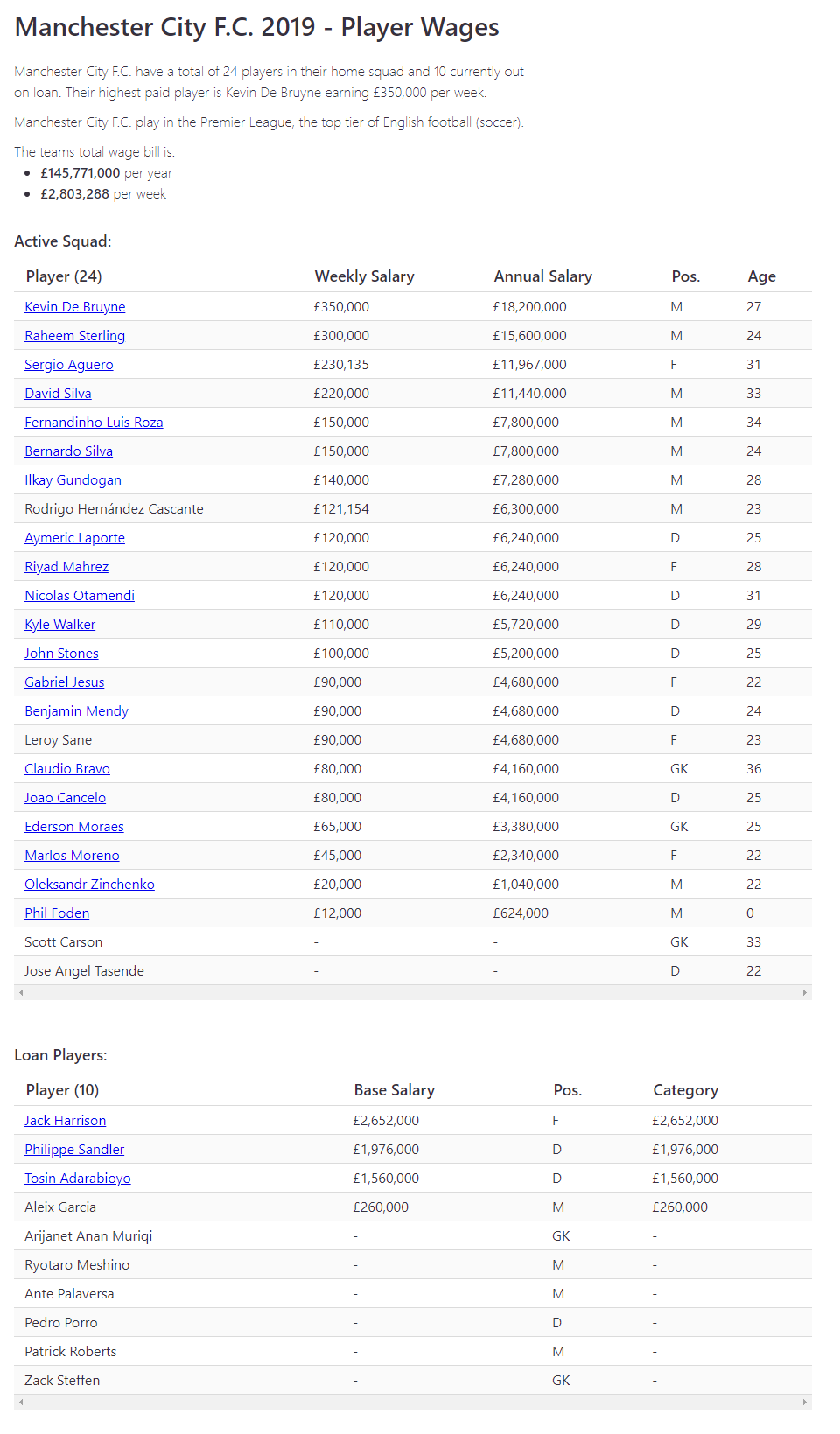840x1434 pixels.
Task: Select Arijanet Anan Muriqi name text
Action: pyautogui.click(x=88, y=1236)
